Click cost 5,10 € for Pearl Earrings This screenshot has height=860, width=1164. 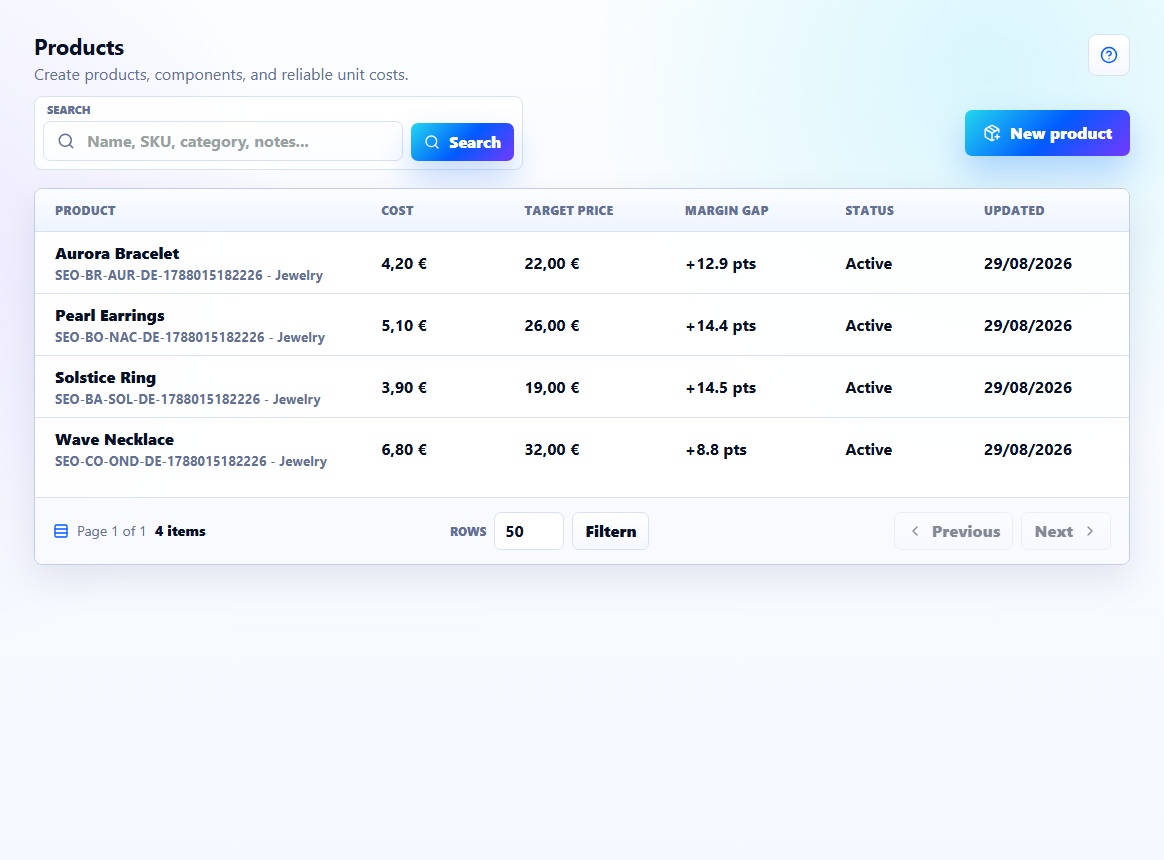[x=404, y=325]
